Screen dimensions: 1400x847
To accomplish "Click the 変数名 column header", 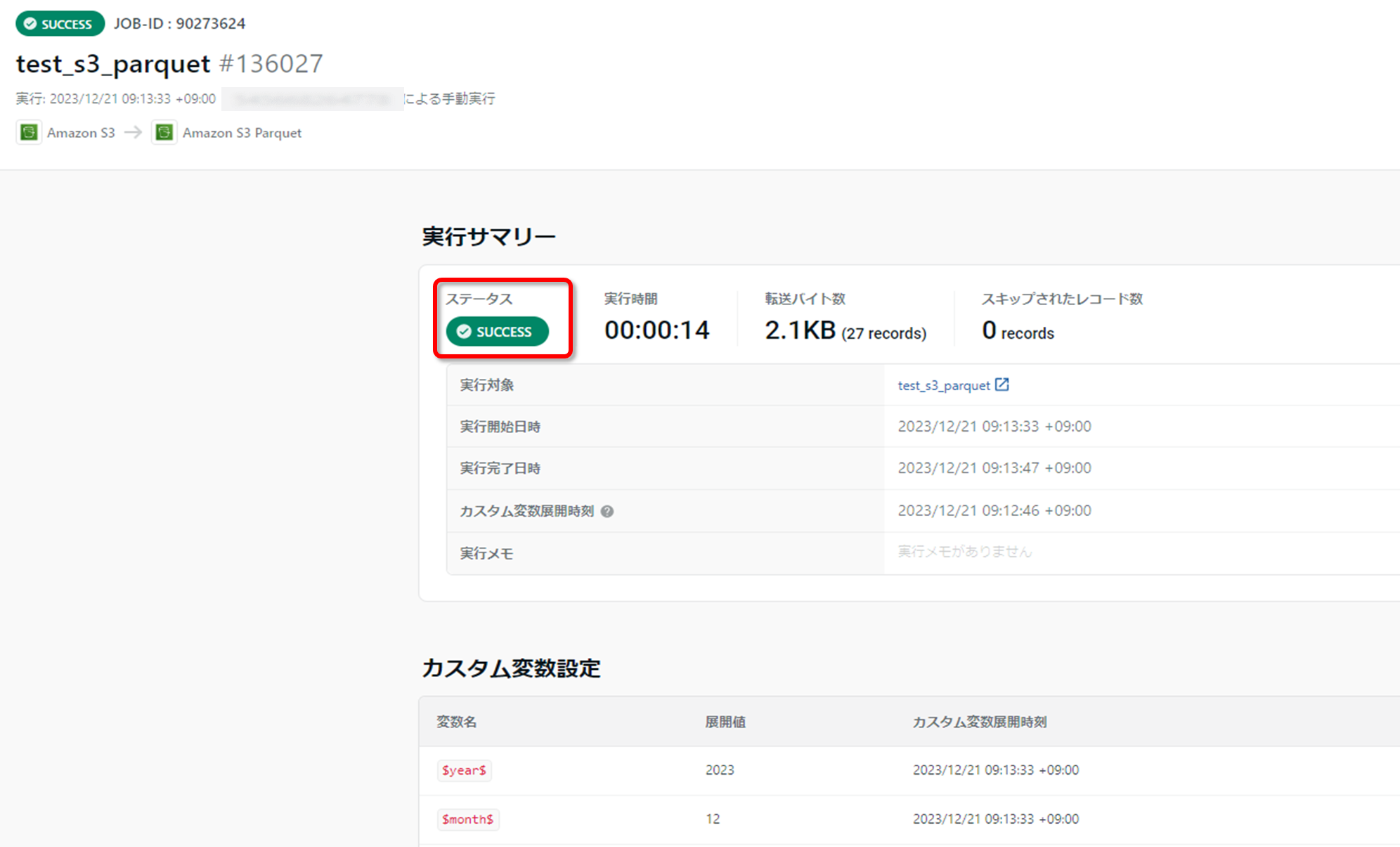I will coord(456,722).
